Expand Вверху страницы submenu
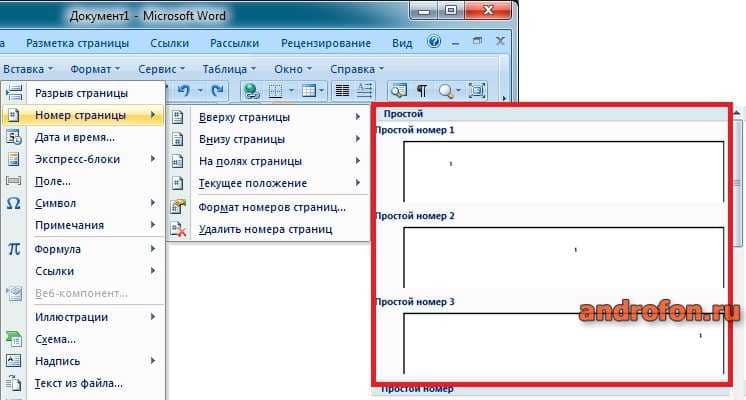This screenshot has width=746, height=400. point(269,117)
